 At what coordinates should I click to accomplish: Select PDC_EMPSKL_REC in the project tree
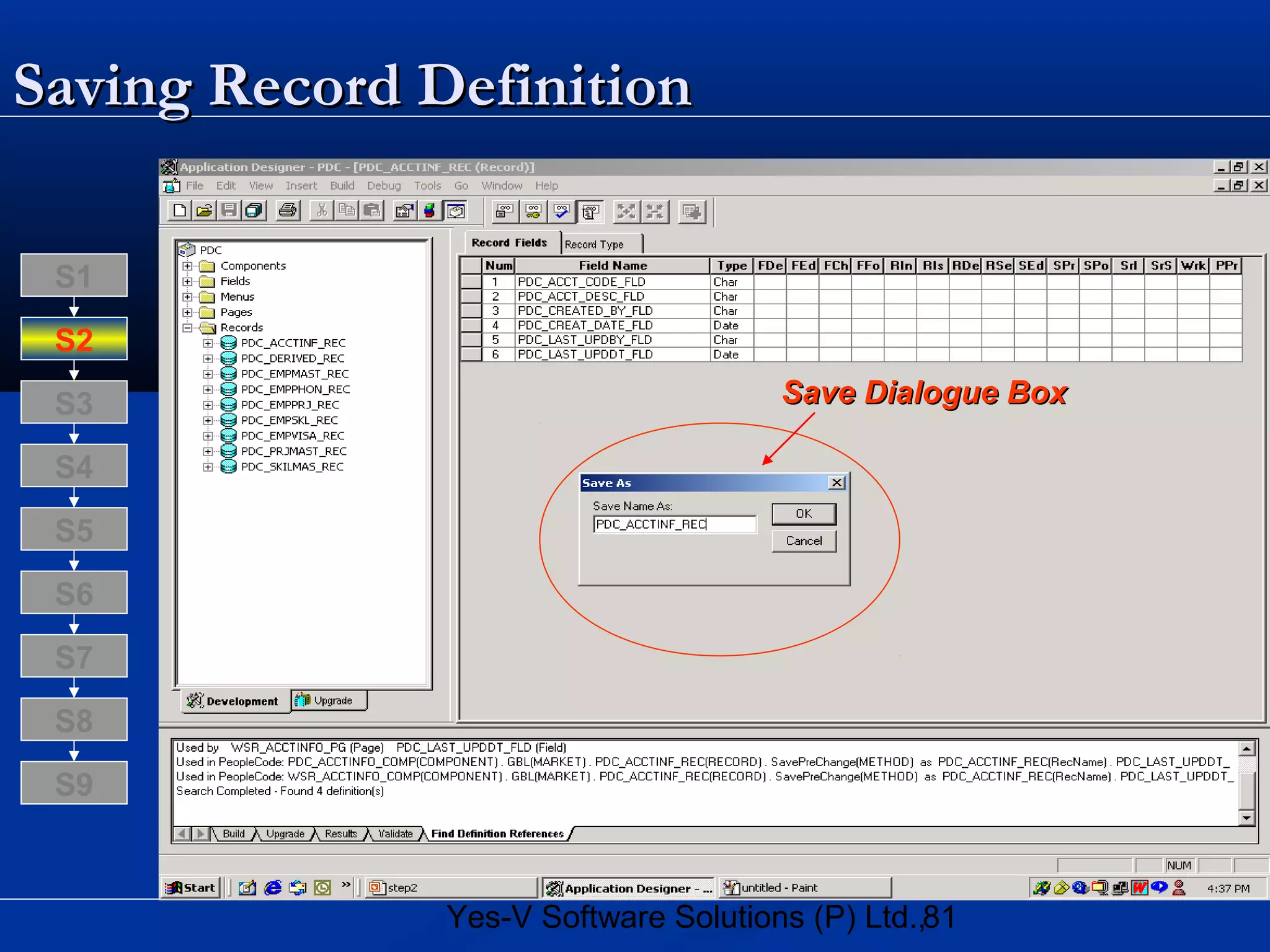click(x=289, y=420)
